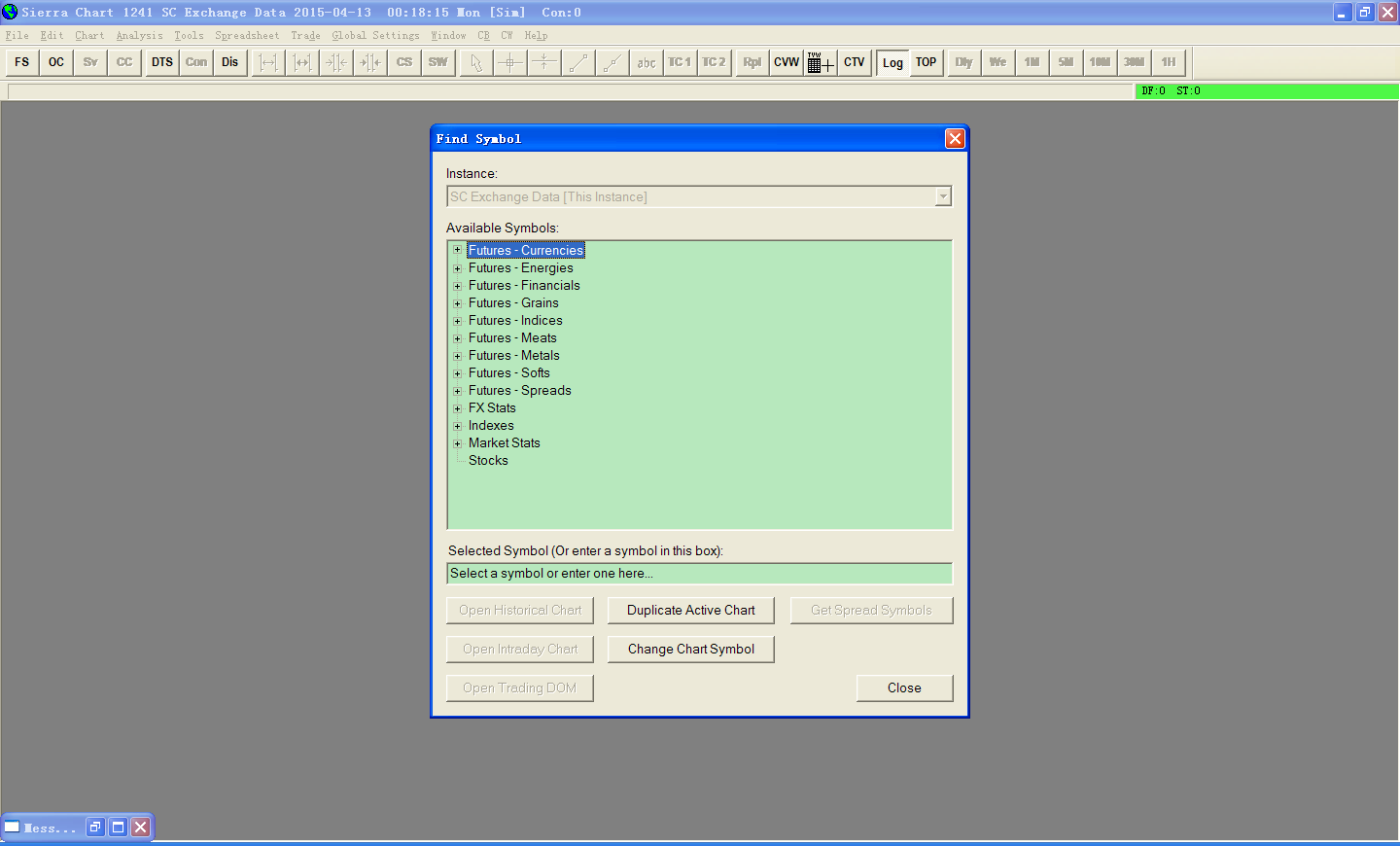Click the horizontal line tool with vertical arrows
The width and height of the screenshot is (1400, 846).
(x=543, y=62)
